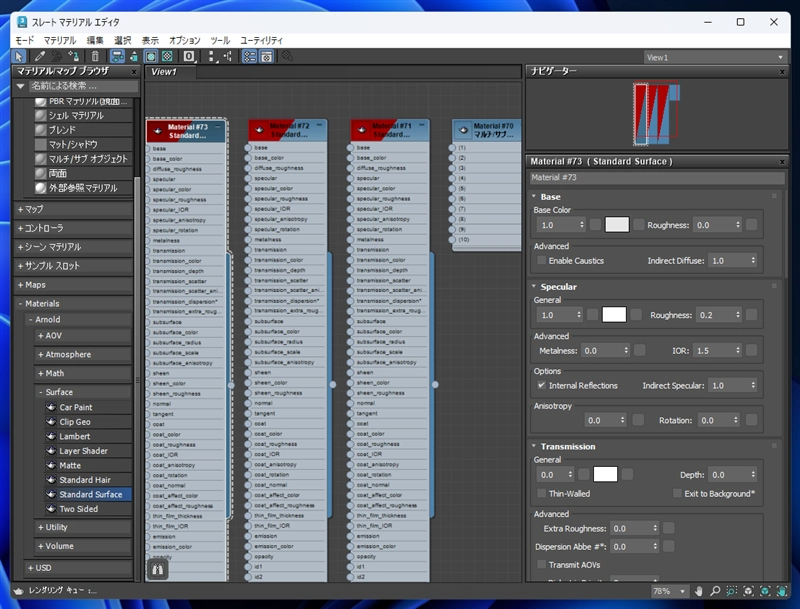This screenshot has height=609, width=800.
Task: Activate Zoom Region tool
Action: pos(732,591)
